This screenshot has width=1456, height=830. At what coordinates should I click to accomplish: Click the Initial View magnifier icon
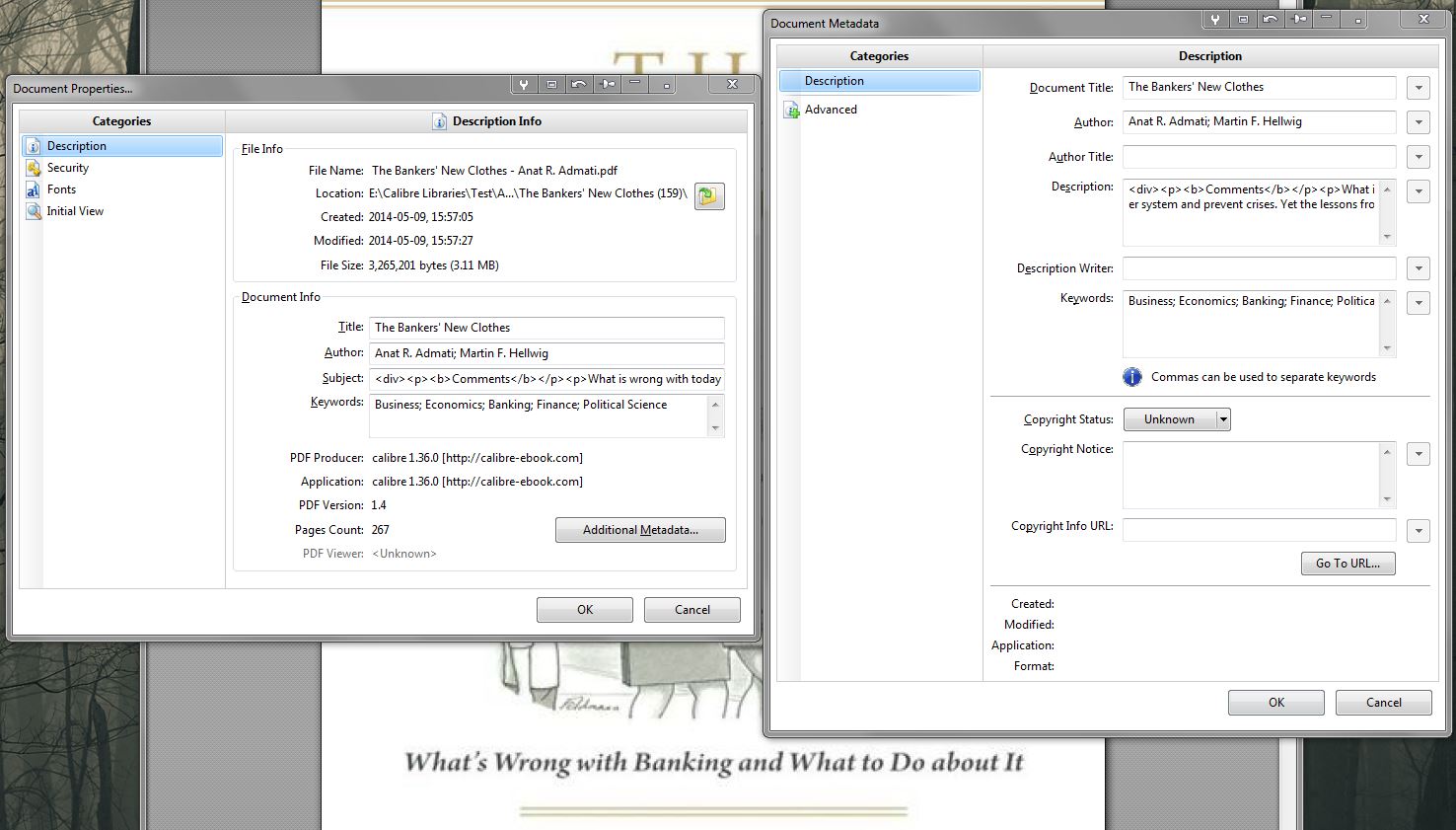pos(34,211)
